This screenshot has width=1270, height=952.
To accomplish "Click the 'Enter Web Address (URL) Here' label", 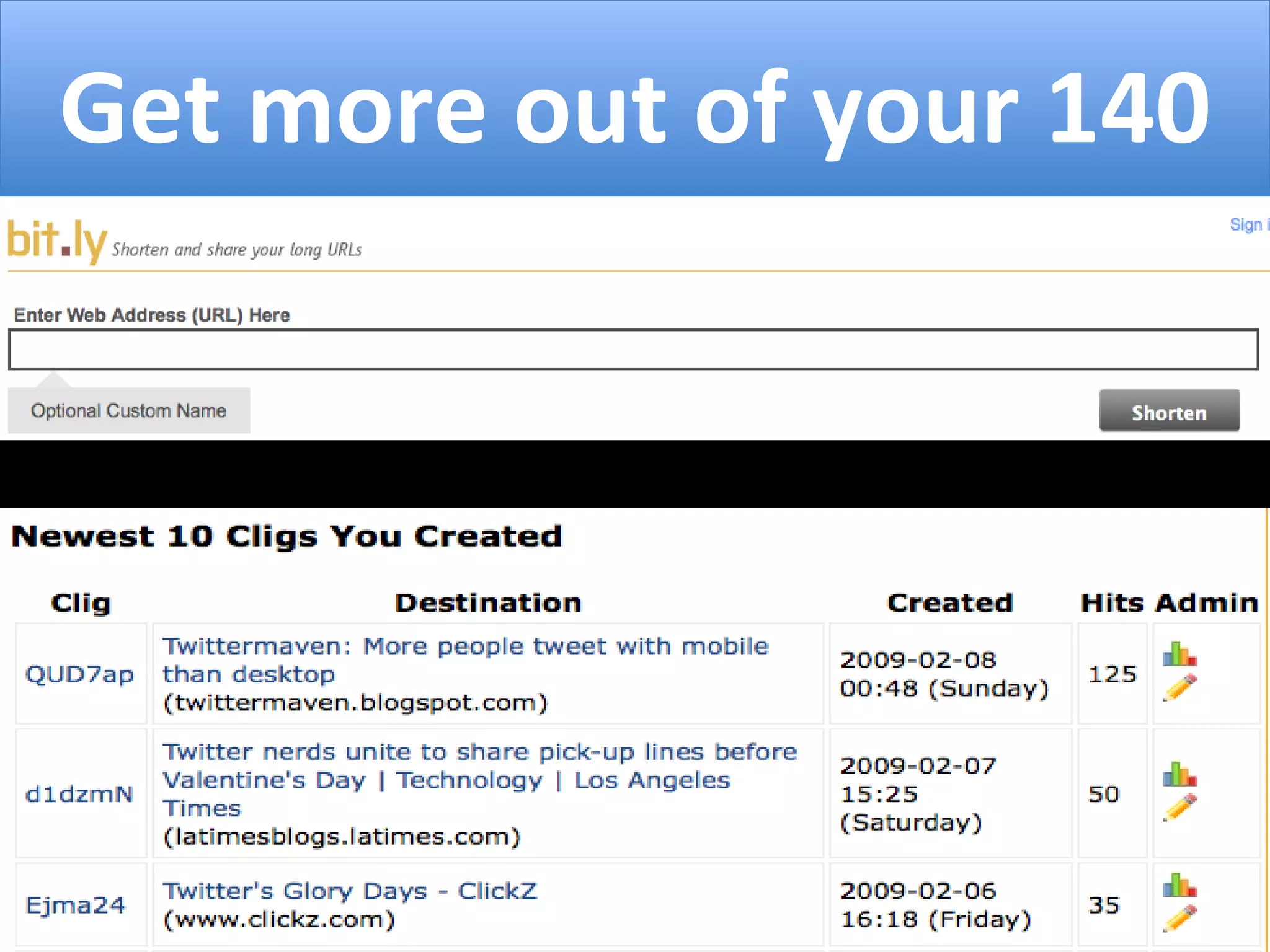I will pyautogui.click(x=152, y=315).
